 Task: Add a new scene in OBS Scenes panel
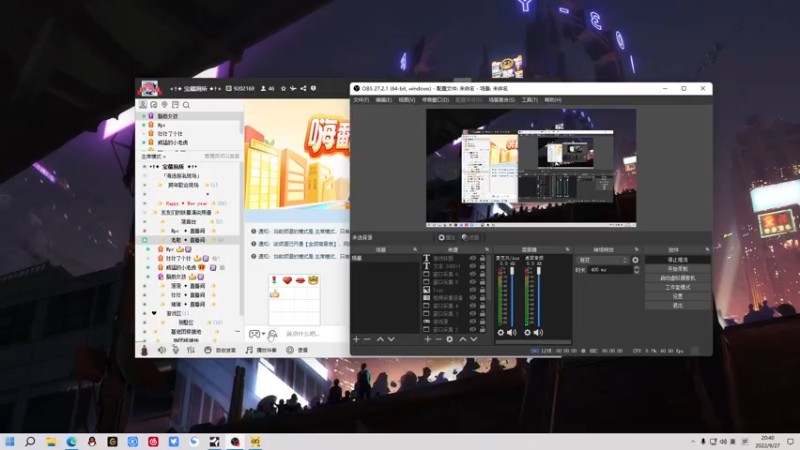pos(356,339)
